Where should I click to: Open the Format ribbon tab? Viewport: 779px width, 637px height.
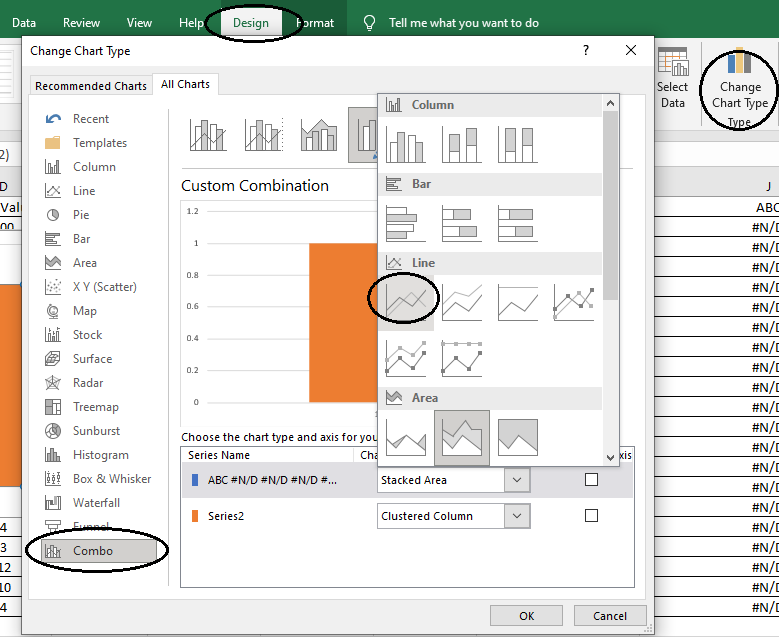coord(315,23)
